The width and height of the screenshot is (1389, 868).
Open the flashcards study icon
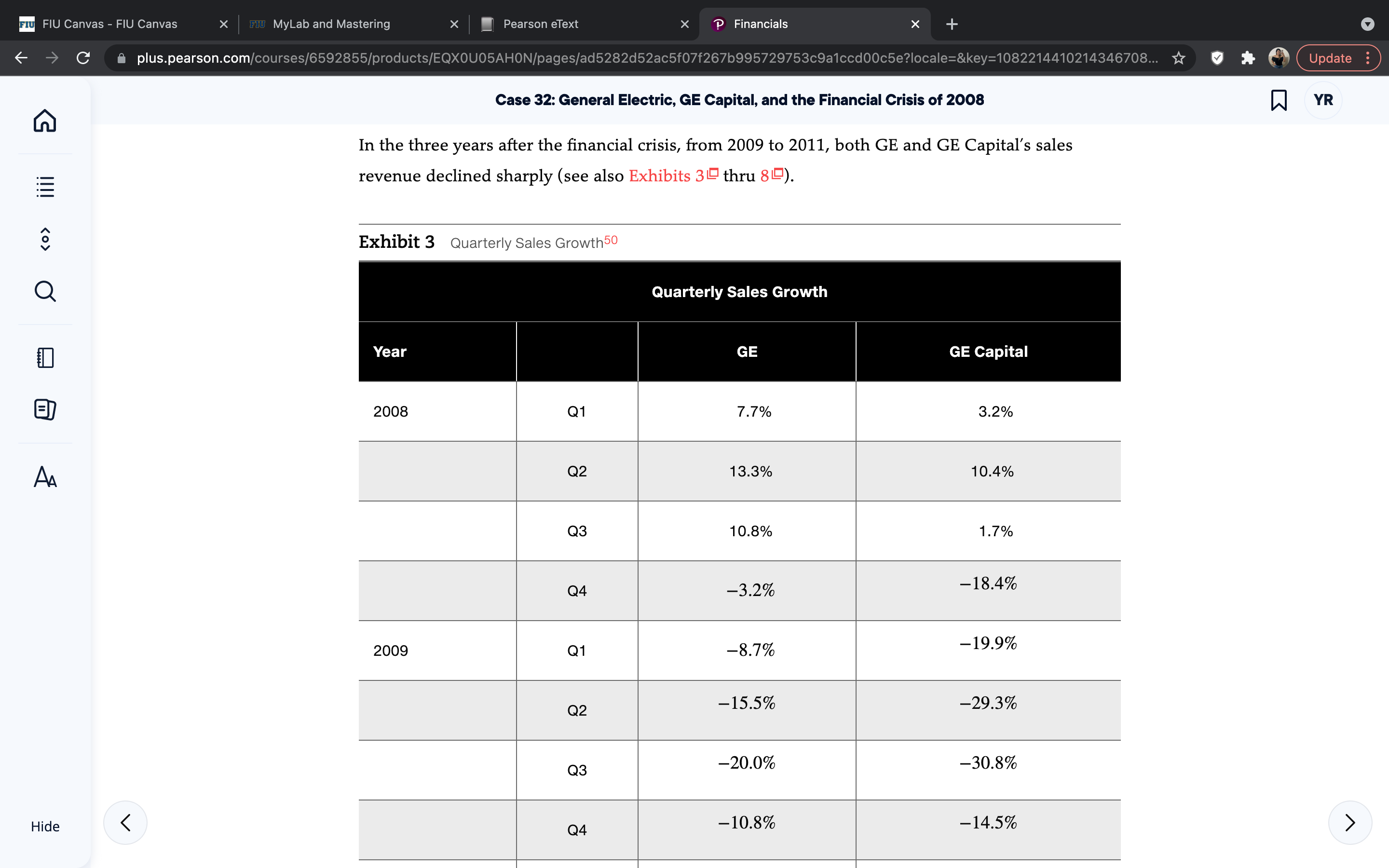tap(45, 409)
